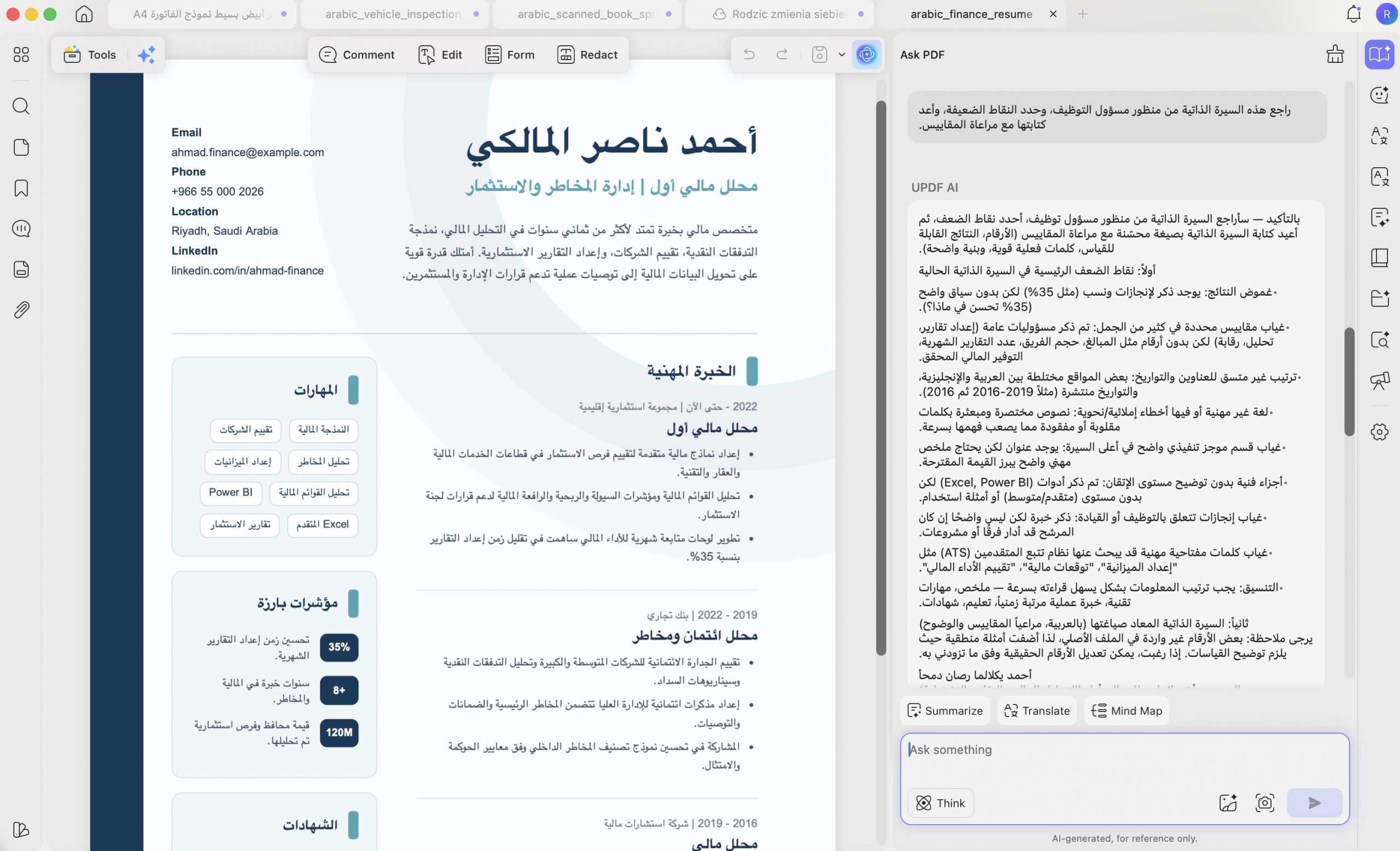Click the Riyadh, Saudi Arabia location text
1400x851 pixels.
tap(224, 231)
